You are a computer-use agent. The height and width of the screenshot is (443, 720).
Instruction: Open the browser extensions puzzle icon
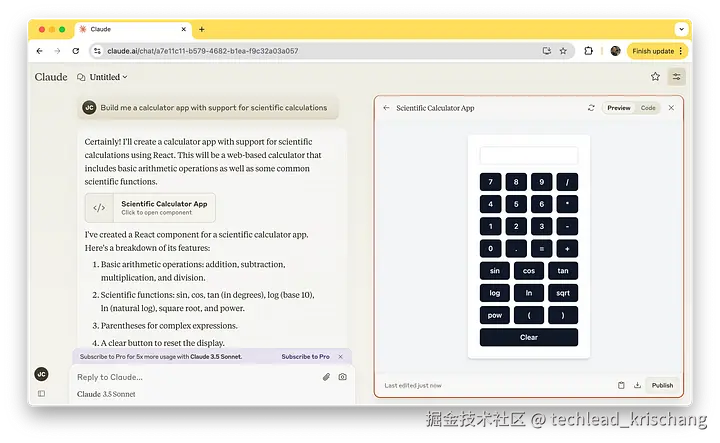click(x=588, y=51)
